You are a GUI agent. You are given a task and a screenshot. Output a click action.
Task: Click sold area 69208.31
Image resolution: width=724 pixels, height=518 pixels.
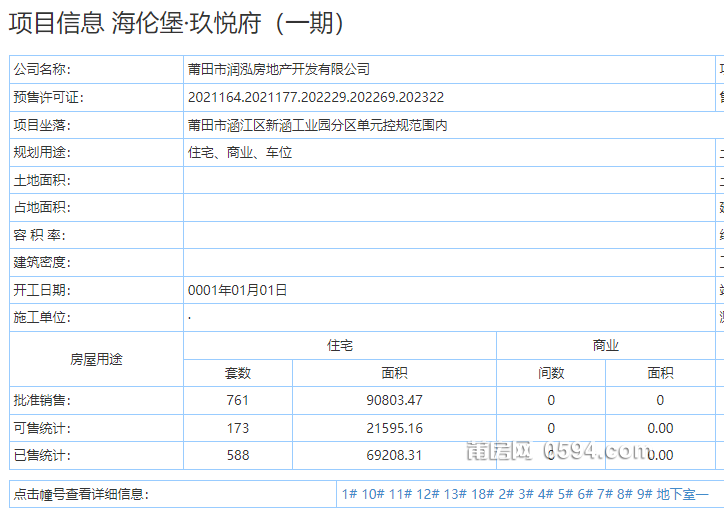tap(394, 455)
